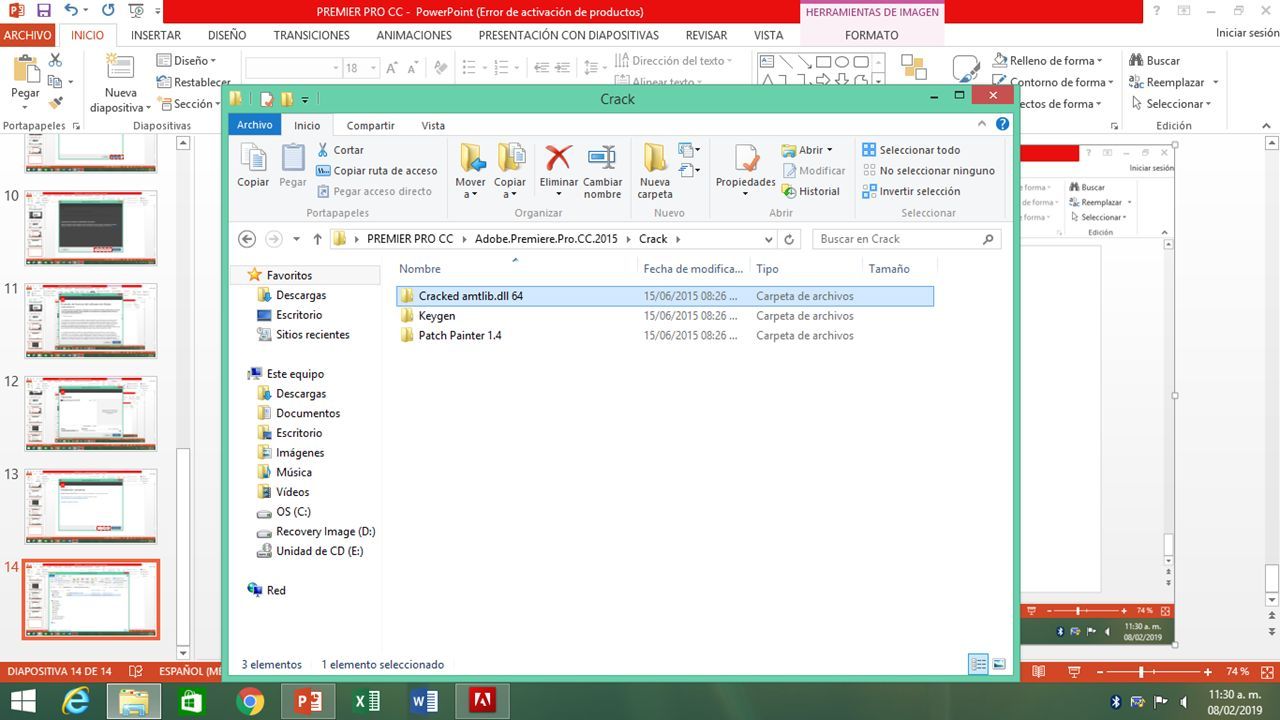Switch to Vista tab in Explorer
Viewport: 1280px width, 720px height.
433,125
